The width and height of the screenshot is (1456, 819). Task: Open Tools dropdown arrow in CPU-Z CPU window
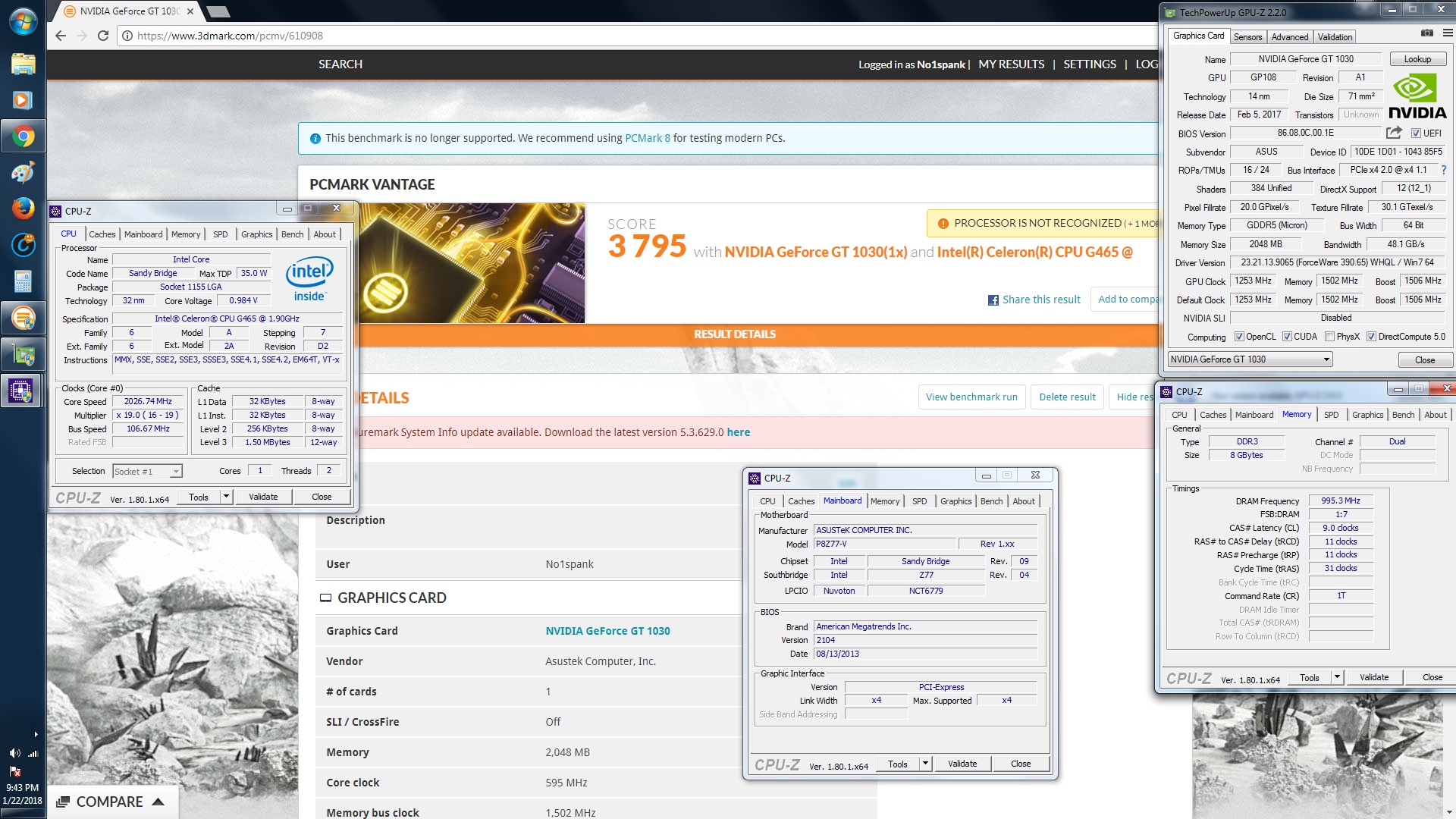coord(226,497)
